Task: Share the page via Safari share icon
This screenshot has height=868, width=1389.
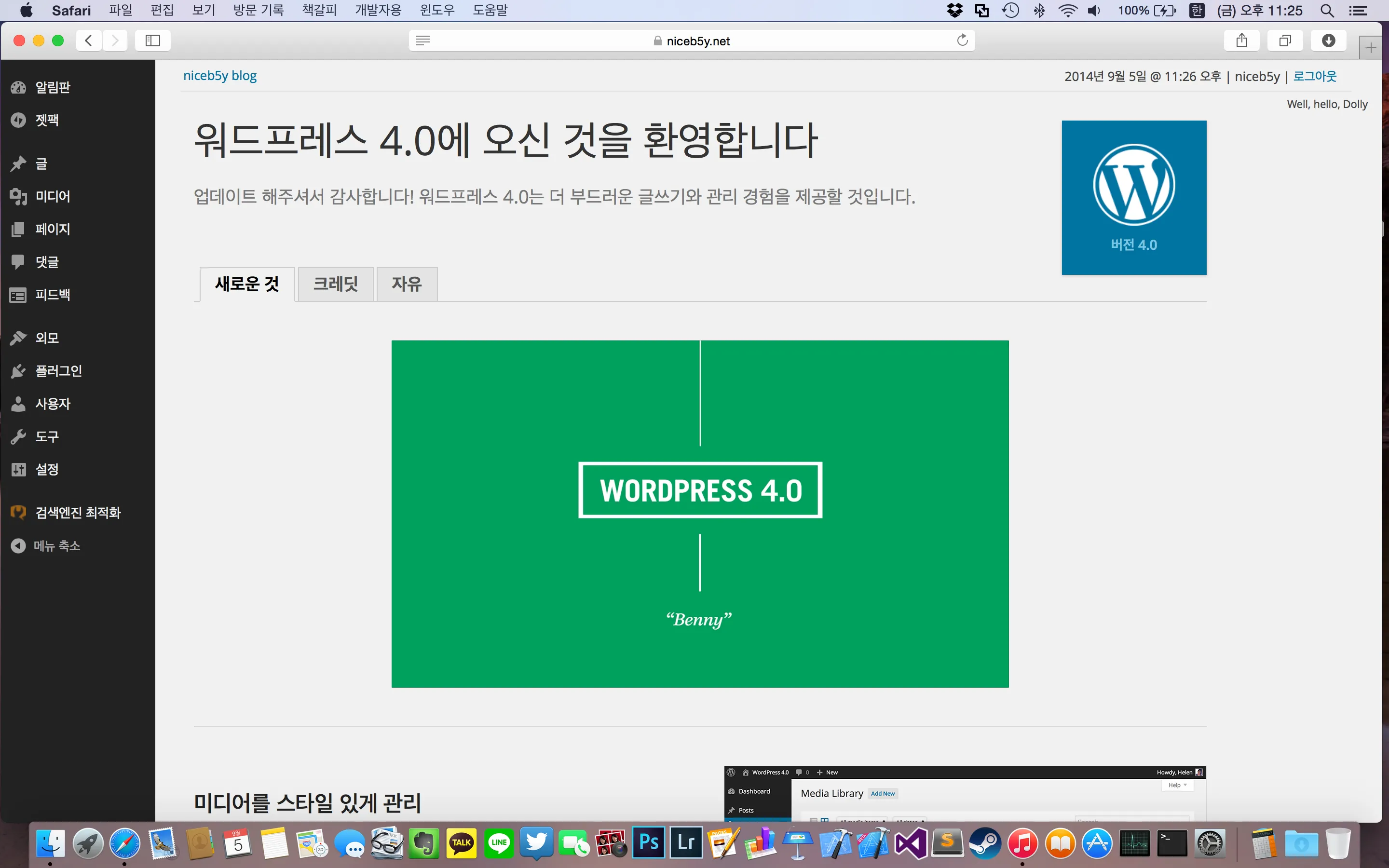Action: (1241, 40)
